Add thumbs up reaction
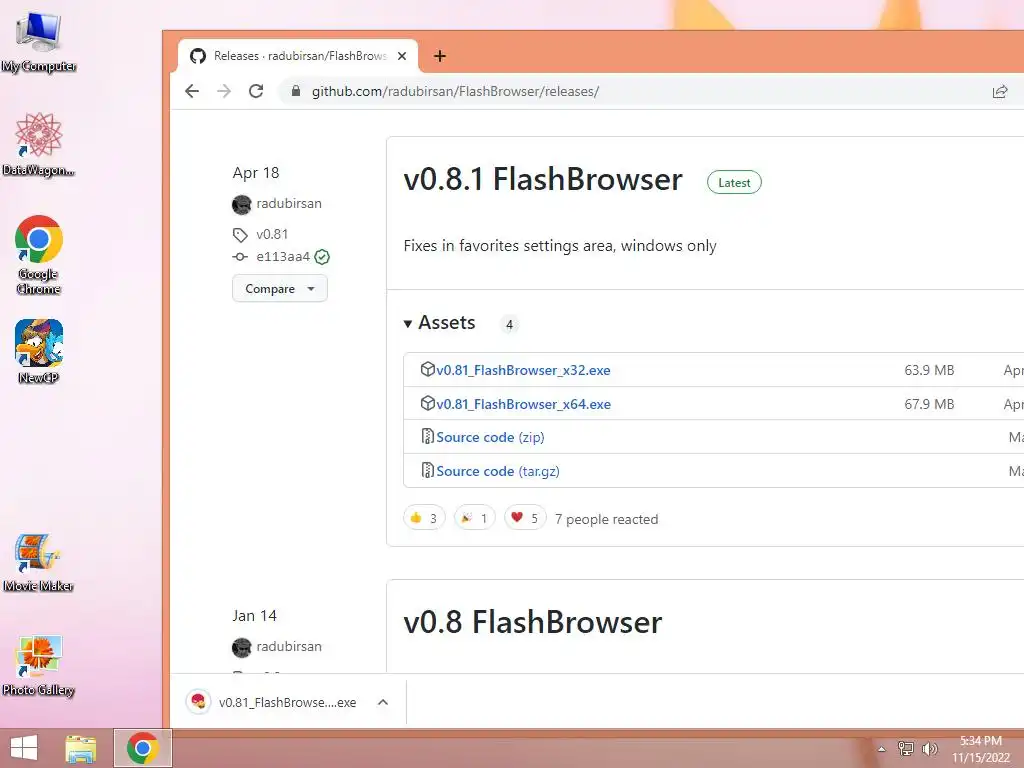This screenshot has width=1024, height=768. coord(424,518)
